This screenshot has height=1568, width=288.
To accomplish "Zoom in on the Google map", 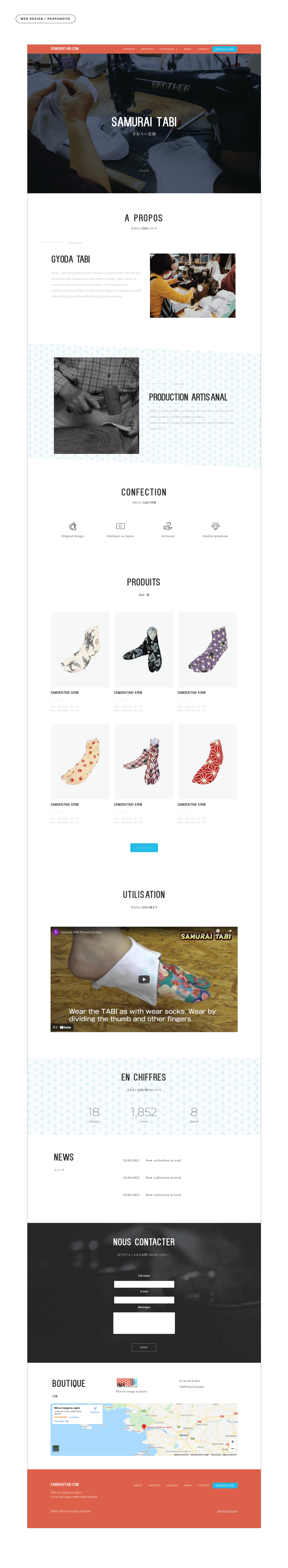I will point(232,1441).
